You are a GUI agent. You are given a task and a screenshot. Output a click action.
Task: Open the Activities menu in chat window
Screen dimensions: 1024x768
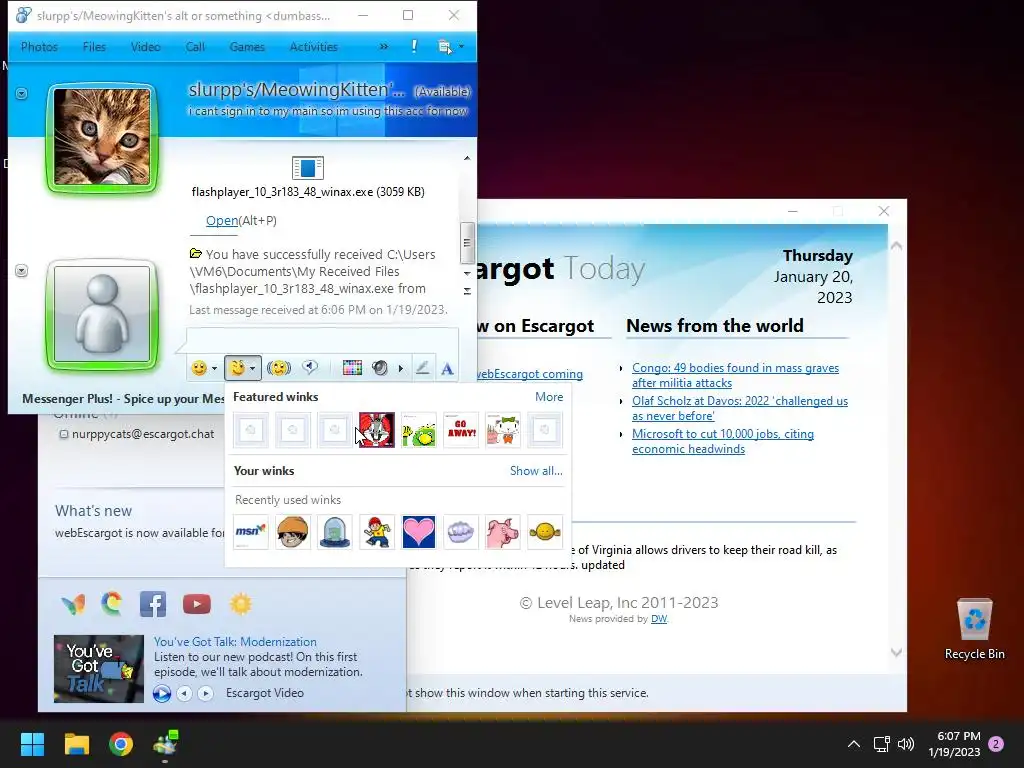click(313, 47)
